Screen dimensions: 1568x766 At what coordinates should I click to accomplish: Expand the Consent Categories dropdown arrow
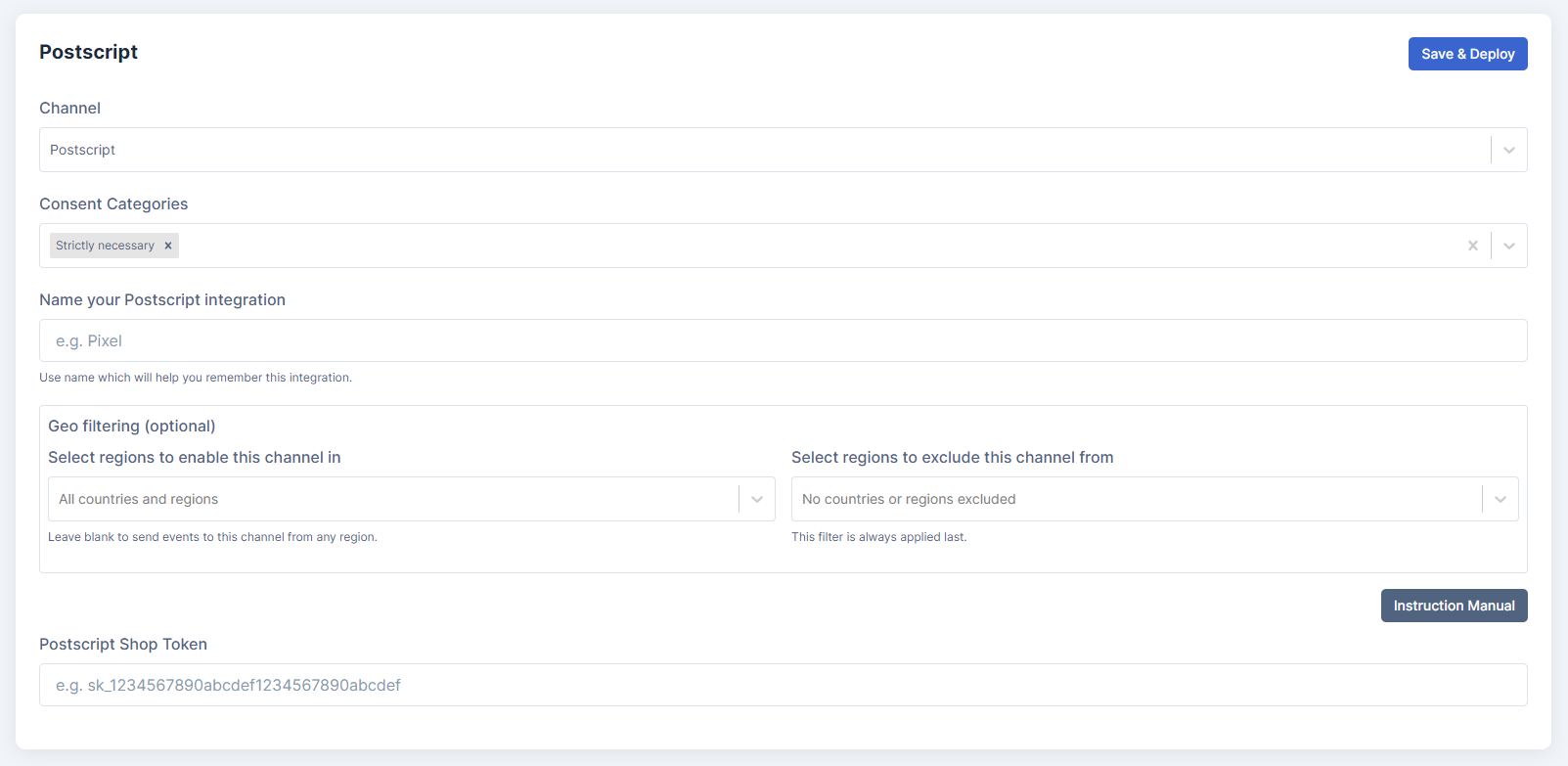(1508, 246)
